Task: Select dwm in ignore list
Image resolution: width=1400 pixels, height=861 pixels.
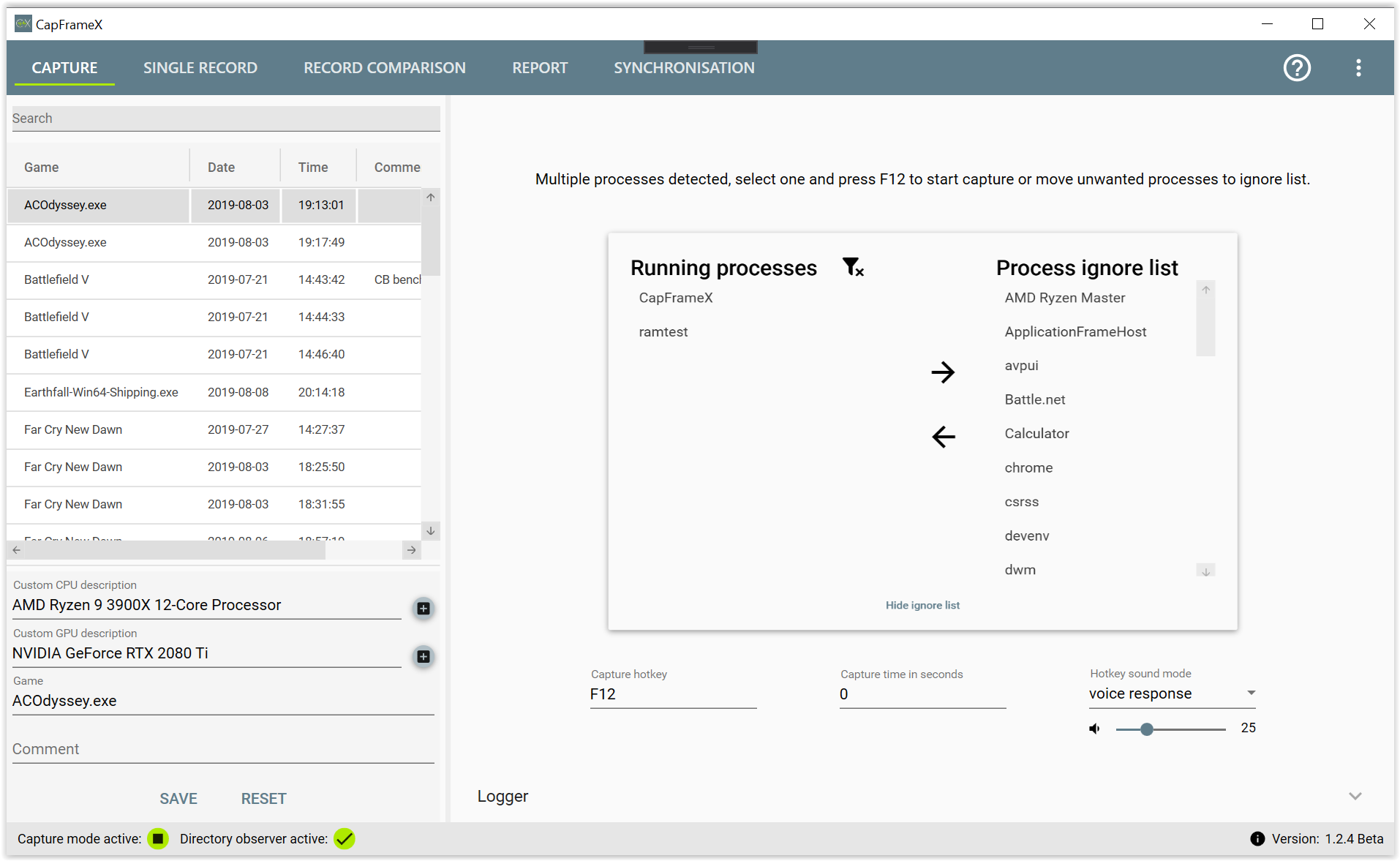Action: point(1020,571)
